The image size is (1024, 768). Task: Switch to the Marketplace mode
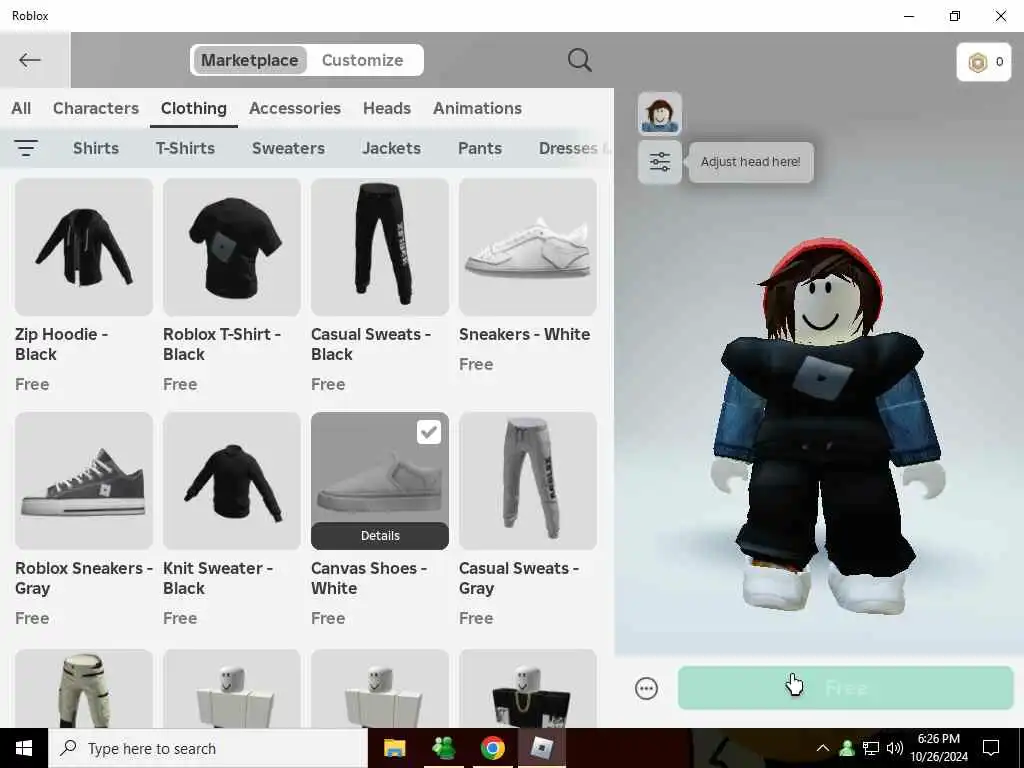pos(249,60)
